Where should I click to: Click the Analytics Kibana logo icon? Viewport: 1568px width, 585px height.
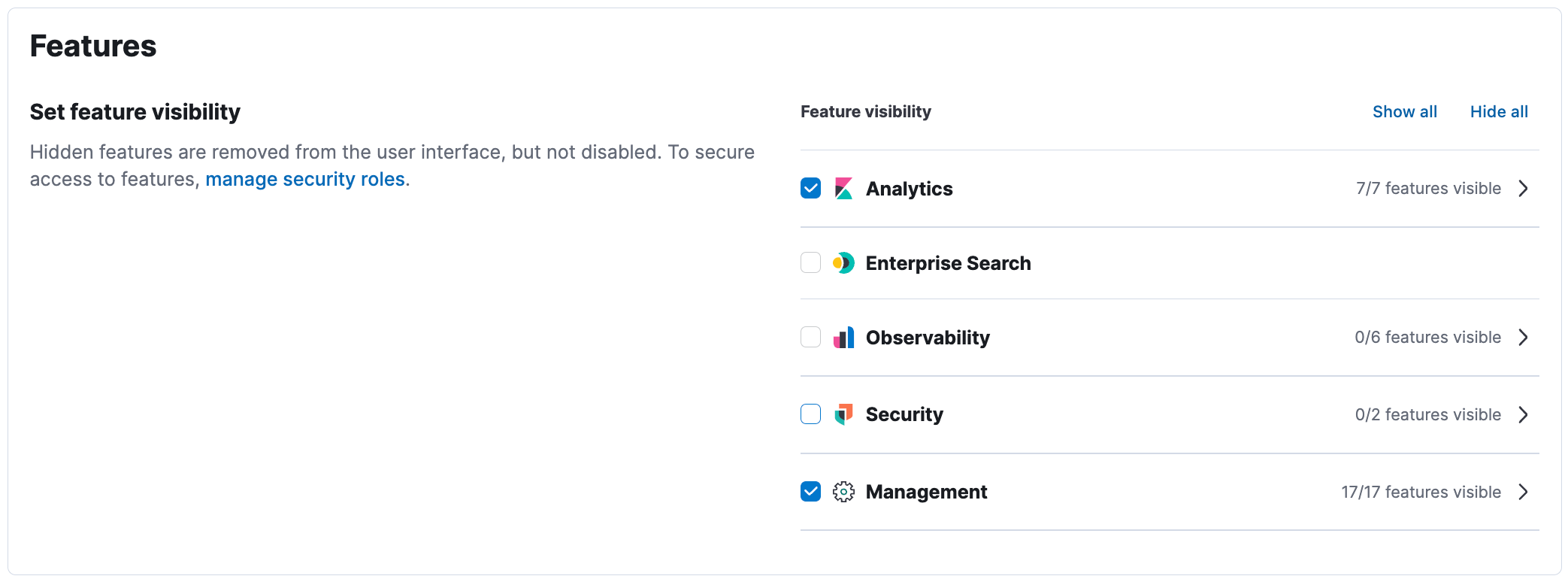click(x=843, y=188)
